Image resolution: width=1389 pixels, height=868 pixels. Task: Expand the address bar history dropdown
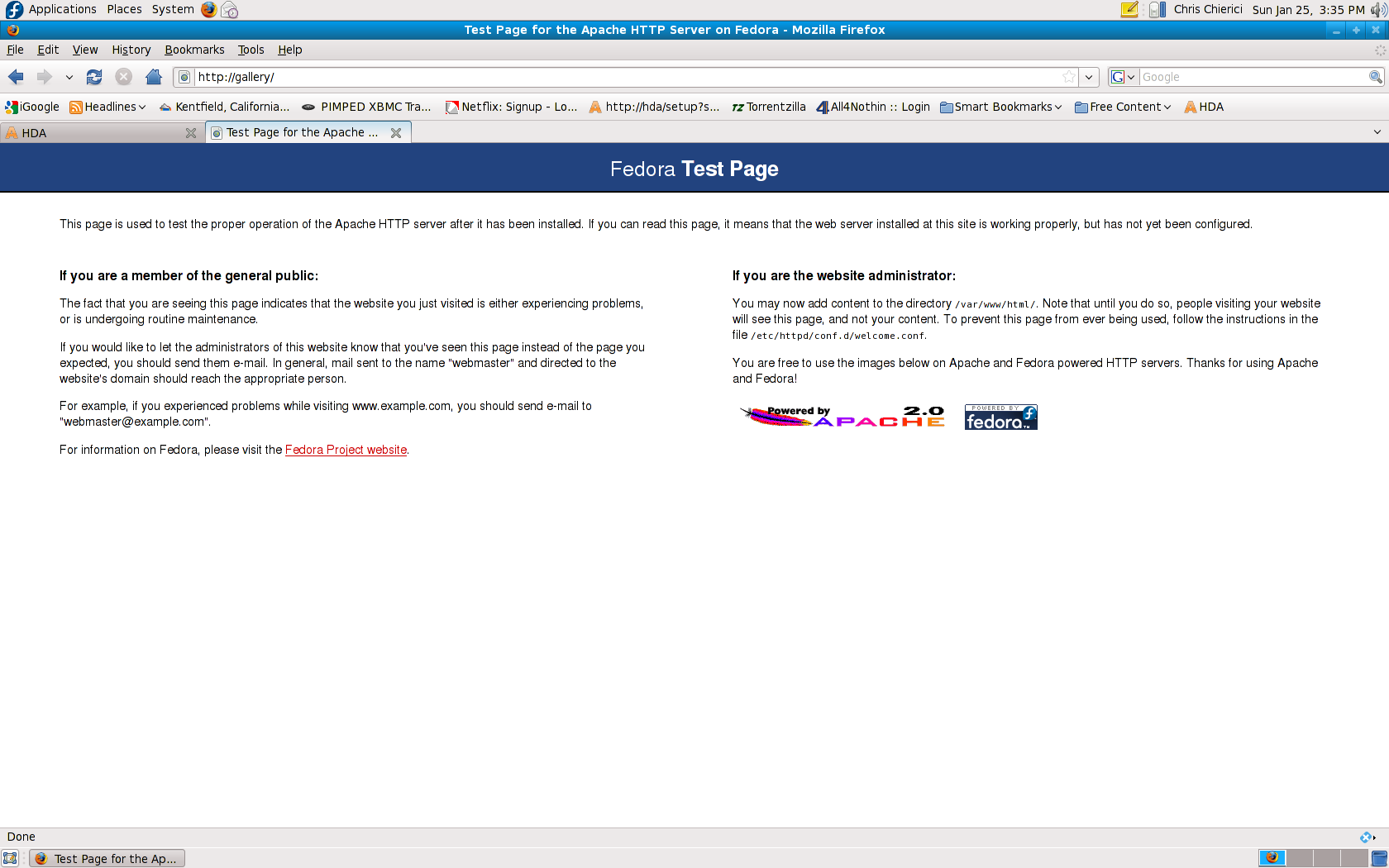tap(1090, 77)
